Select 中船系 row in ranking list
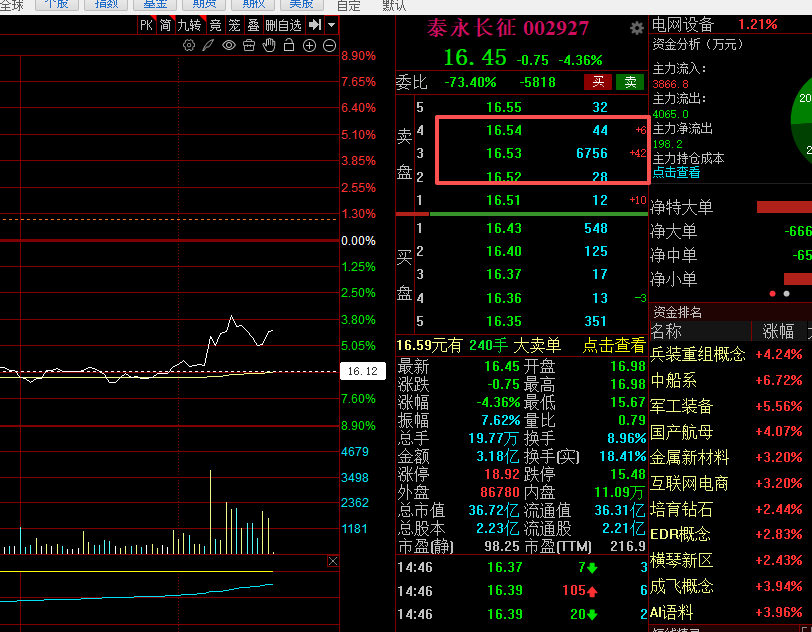This screenshot has height=632, width=812. [673, 380]
